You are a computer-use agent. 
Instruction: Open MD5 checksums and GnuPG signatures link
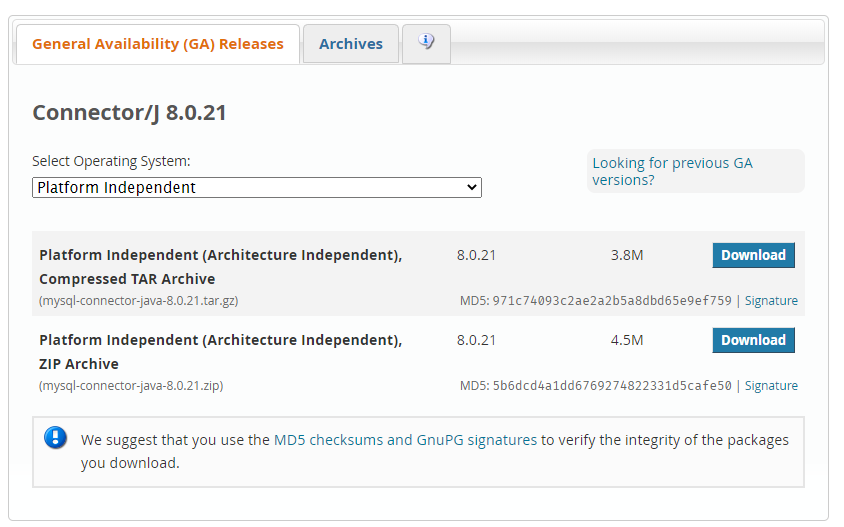405,440
